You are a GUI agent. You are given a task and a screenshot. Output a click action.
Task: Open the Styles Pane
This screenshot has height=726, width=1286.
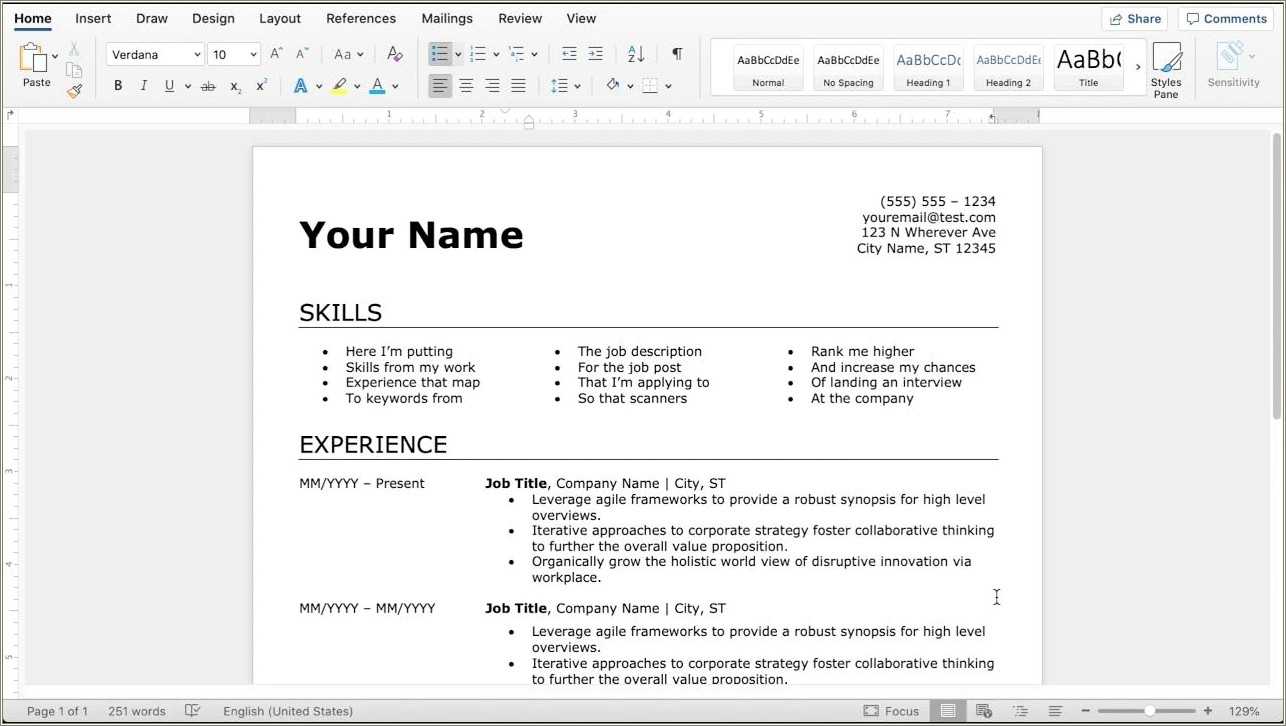pos(1165,68)
